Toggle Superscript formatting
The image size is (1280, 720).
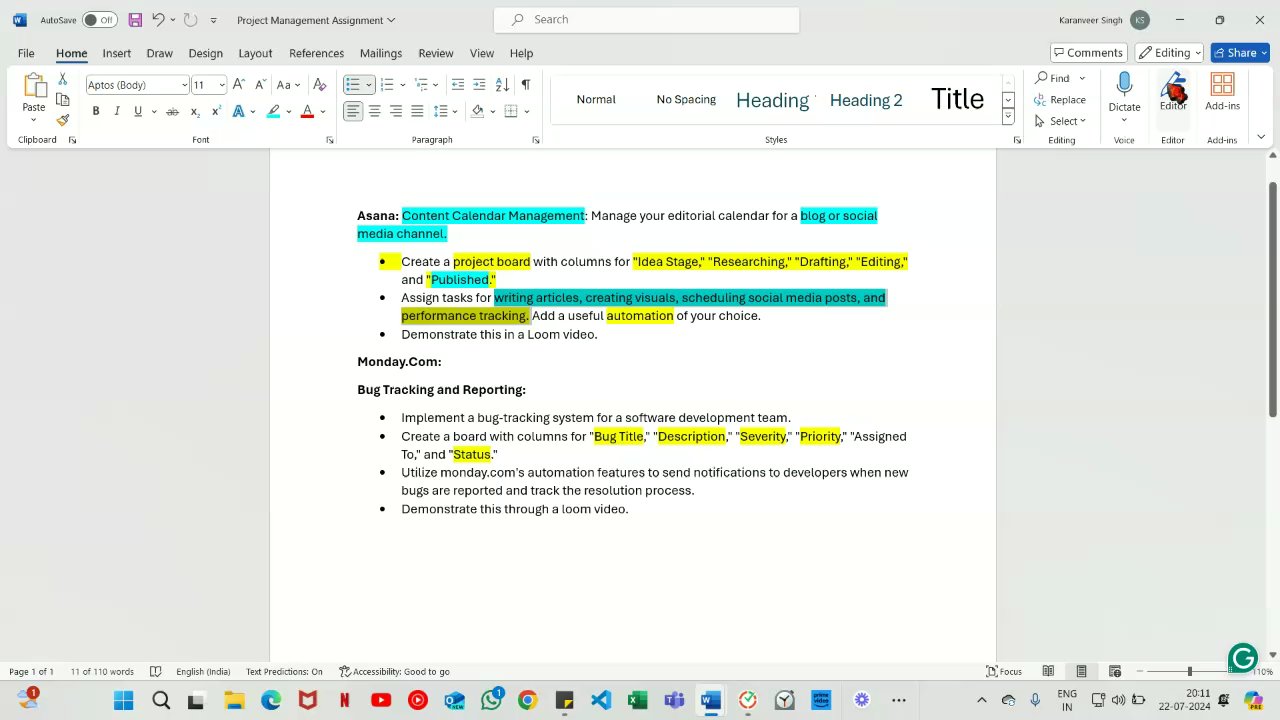216,111
